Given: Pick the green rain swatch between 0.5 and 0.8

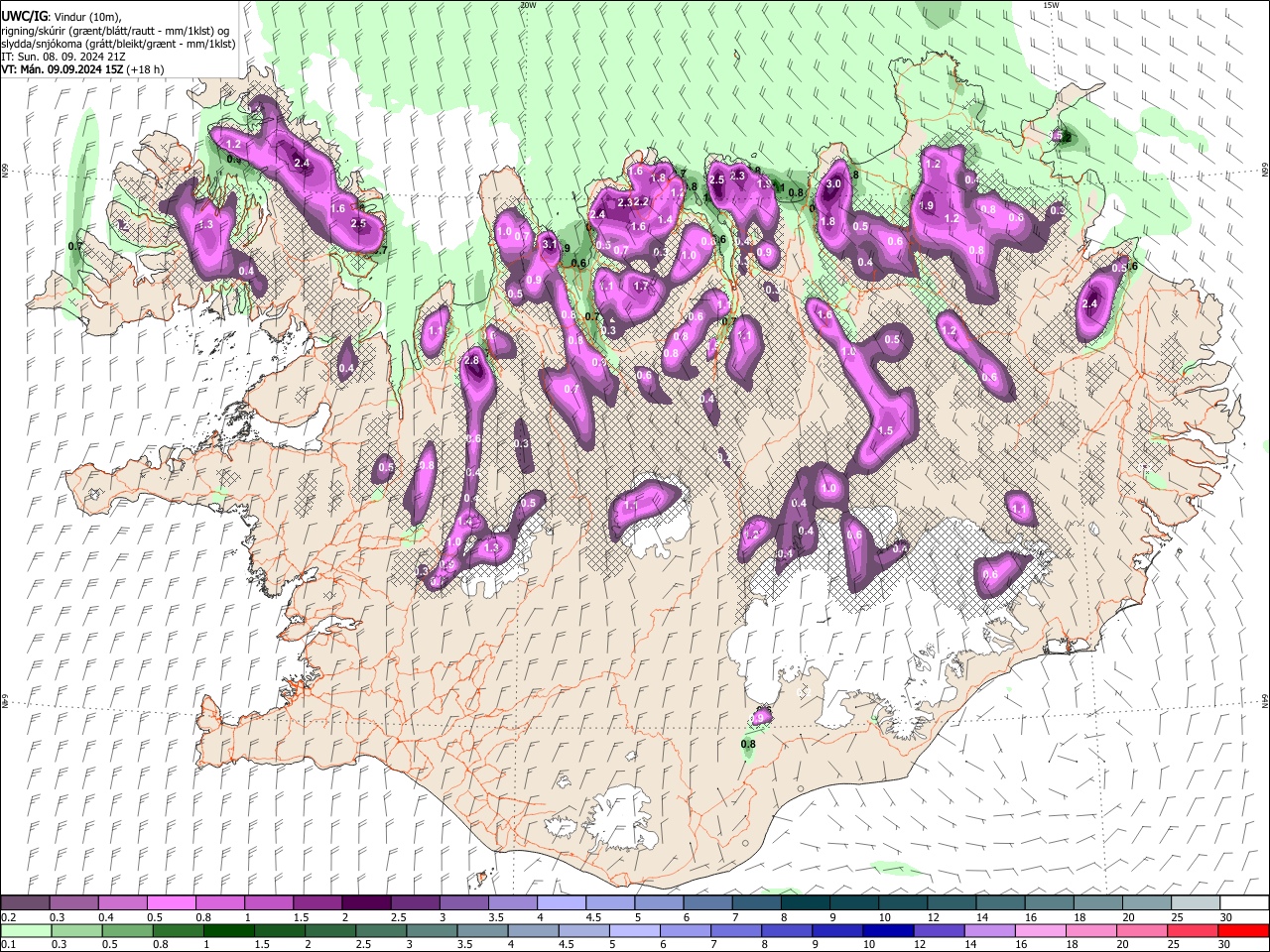Looking at the screenshot, I should click(127, 931).
